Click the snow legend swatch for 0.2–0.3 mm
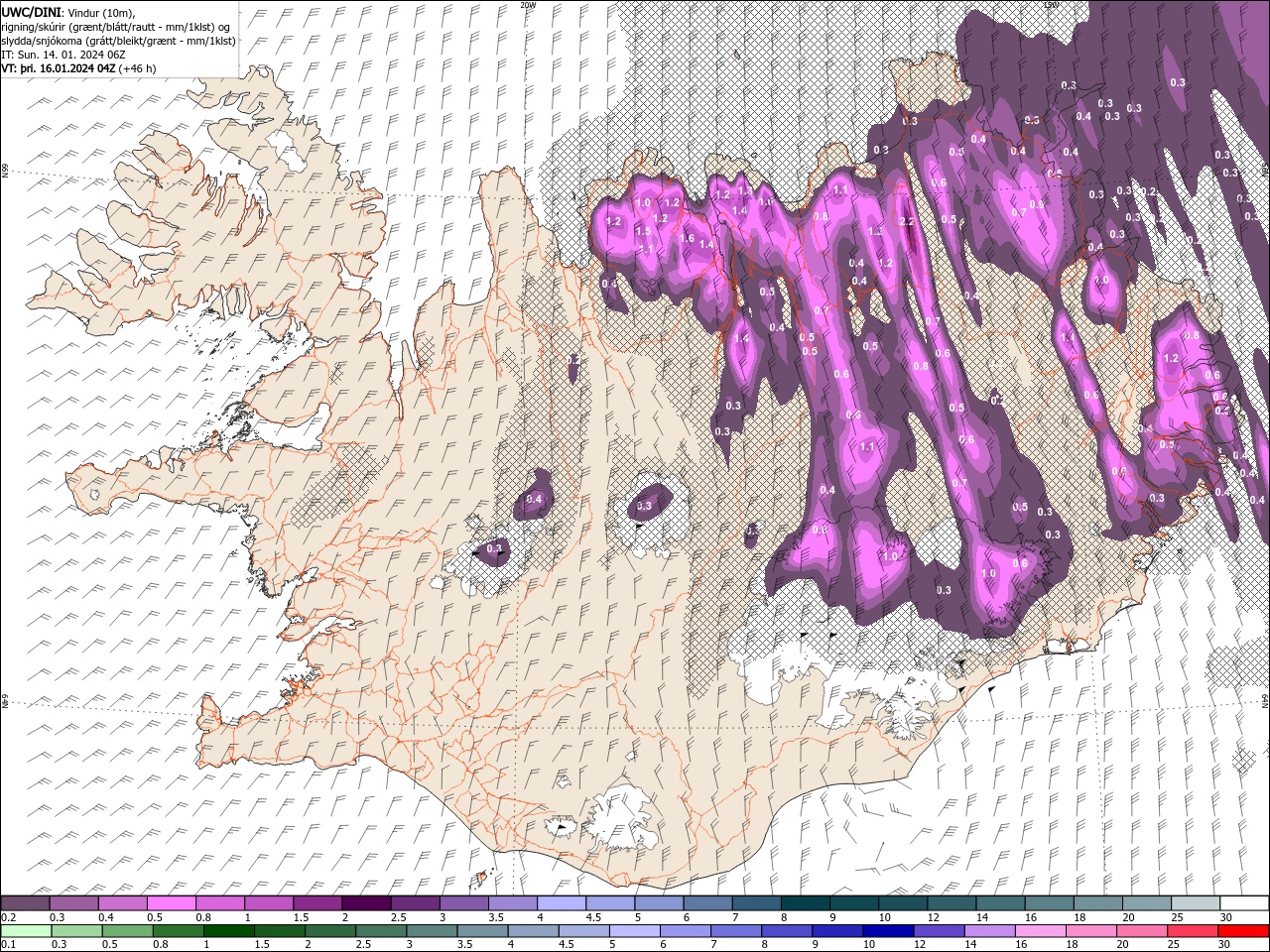 [26, 903]
